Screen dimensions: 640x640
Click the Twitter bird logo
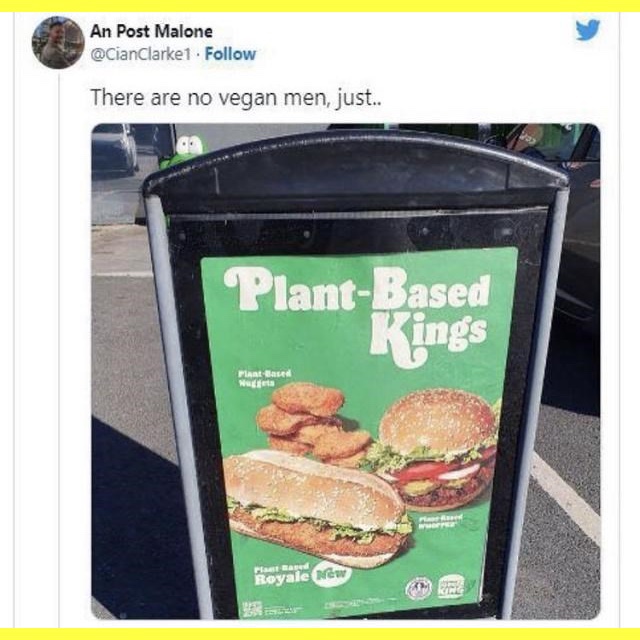(x=588, y=31)
